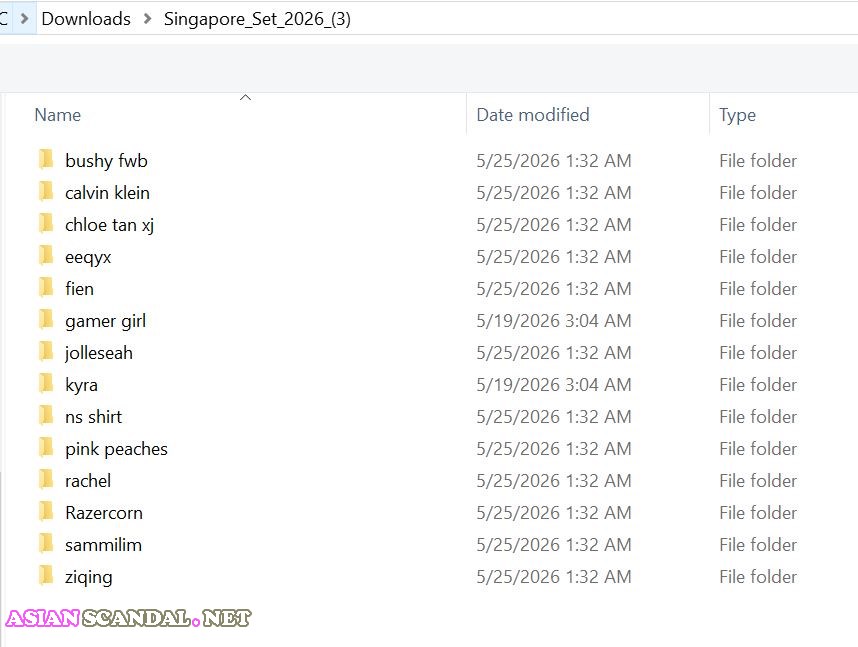Click 'File folder' type in kyra row
This screenshot has height=647, width=858.
point(758,385)
